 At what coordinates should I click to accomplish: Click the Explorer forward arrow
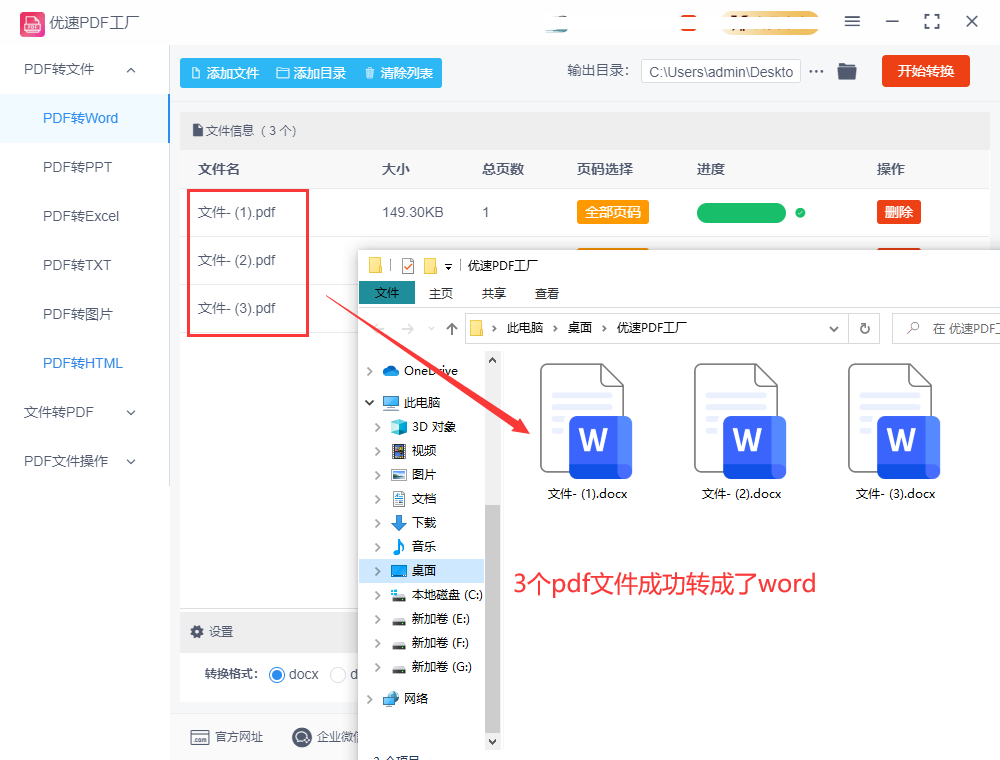(x=408, y=329)
